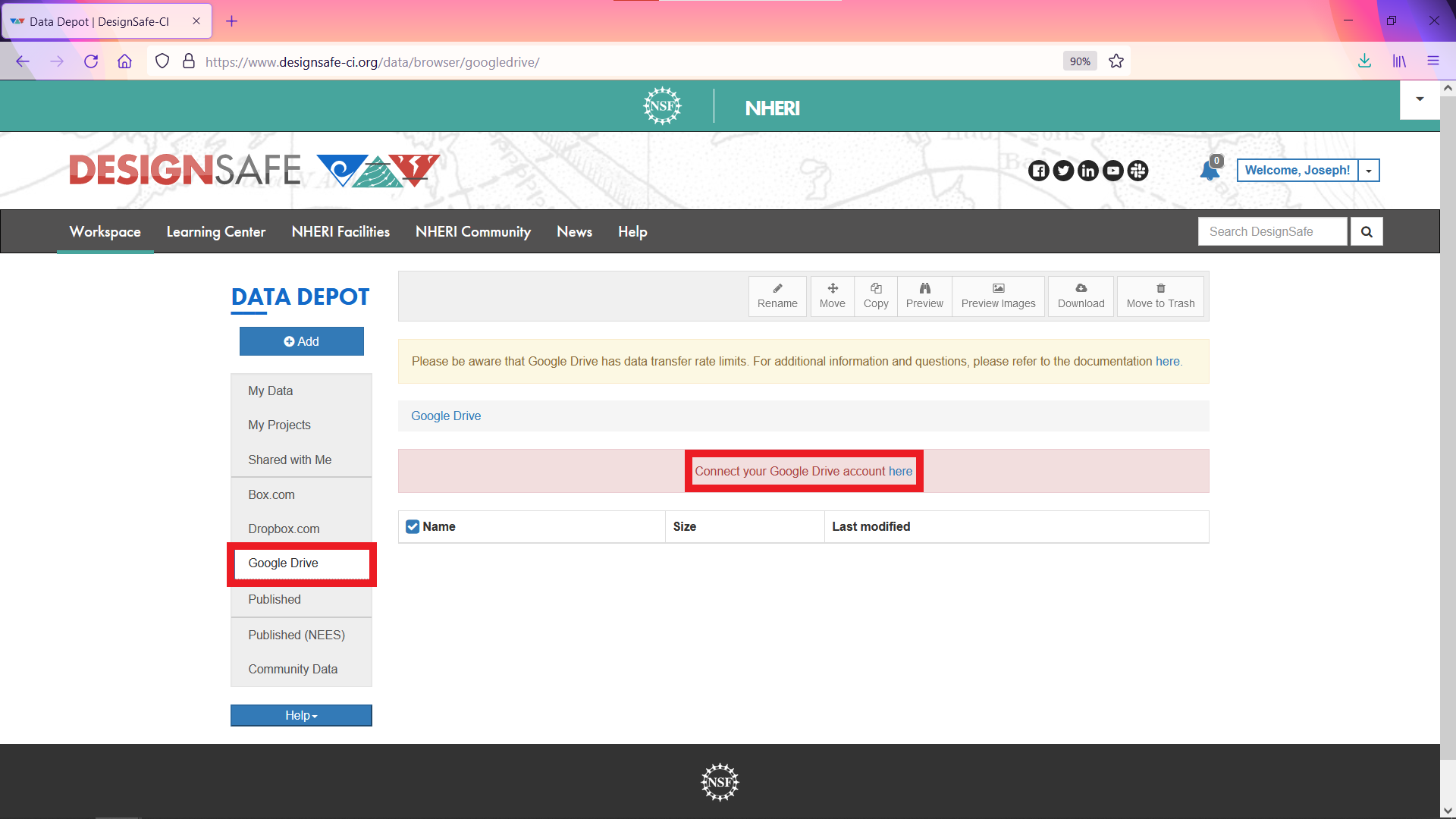The height and width of the screenshot is (819, 1456).
Task: Open the notifications bell icon
Action: click(x=1210, y=170)
